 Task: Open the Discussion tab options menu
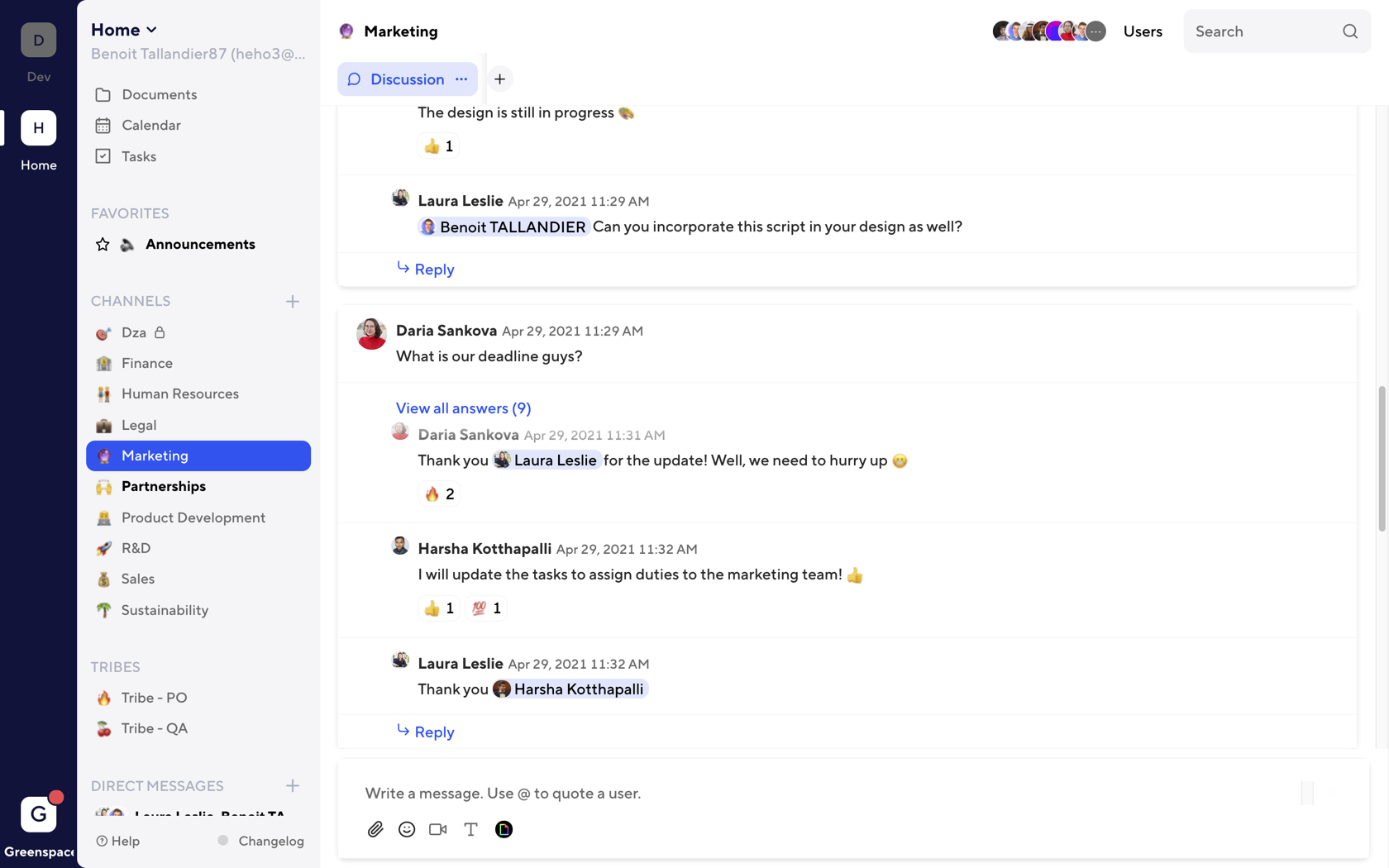point(461,79)
